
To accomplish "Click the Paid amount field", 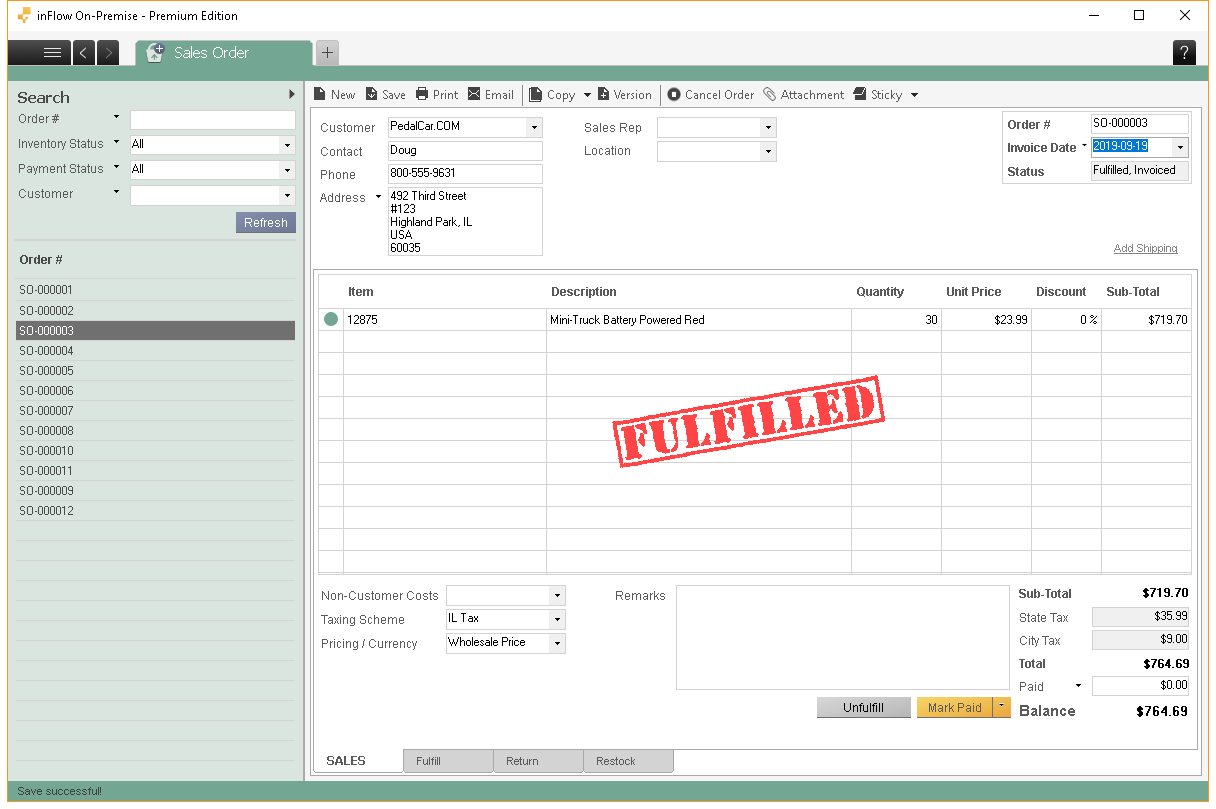I will pyautogui.click(x=1141, y=686).
